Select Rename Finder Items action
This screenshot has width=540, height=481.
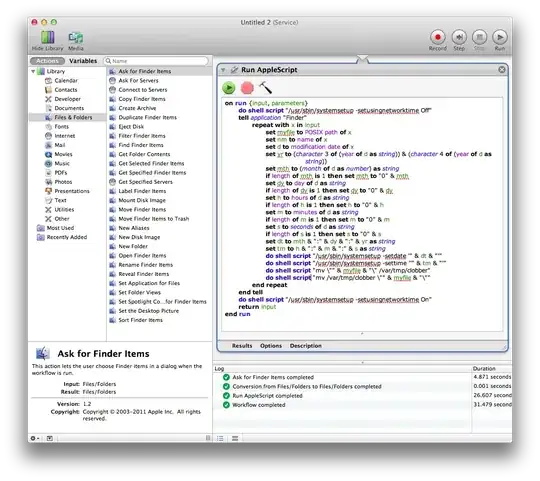tap(145, 265)
